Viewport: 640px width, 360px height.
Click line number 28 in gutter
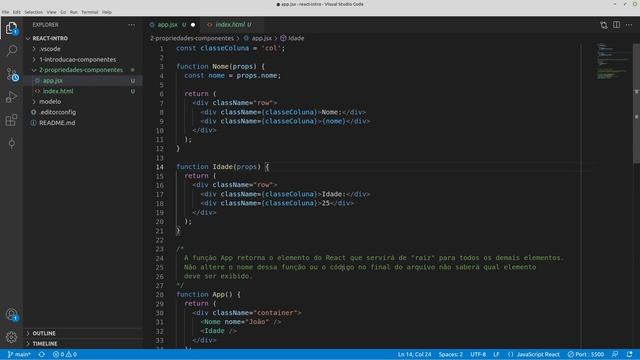click(160, 295)
